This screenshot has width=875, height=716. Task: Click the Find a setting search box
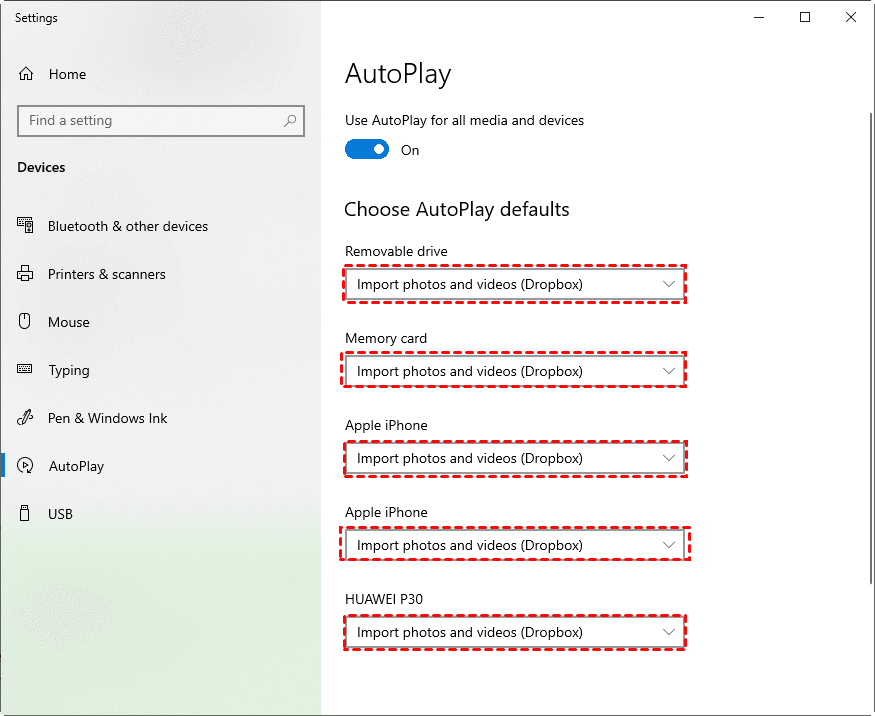[x=150, y=121]
